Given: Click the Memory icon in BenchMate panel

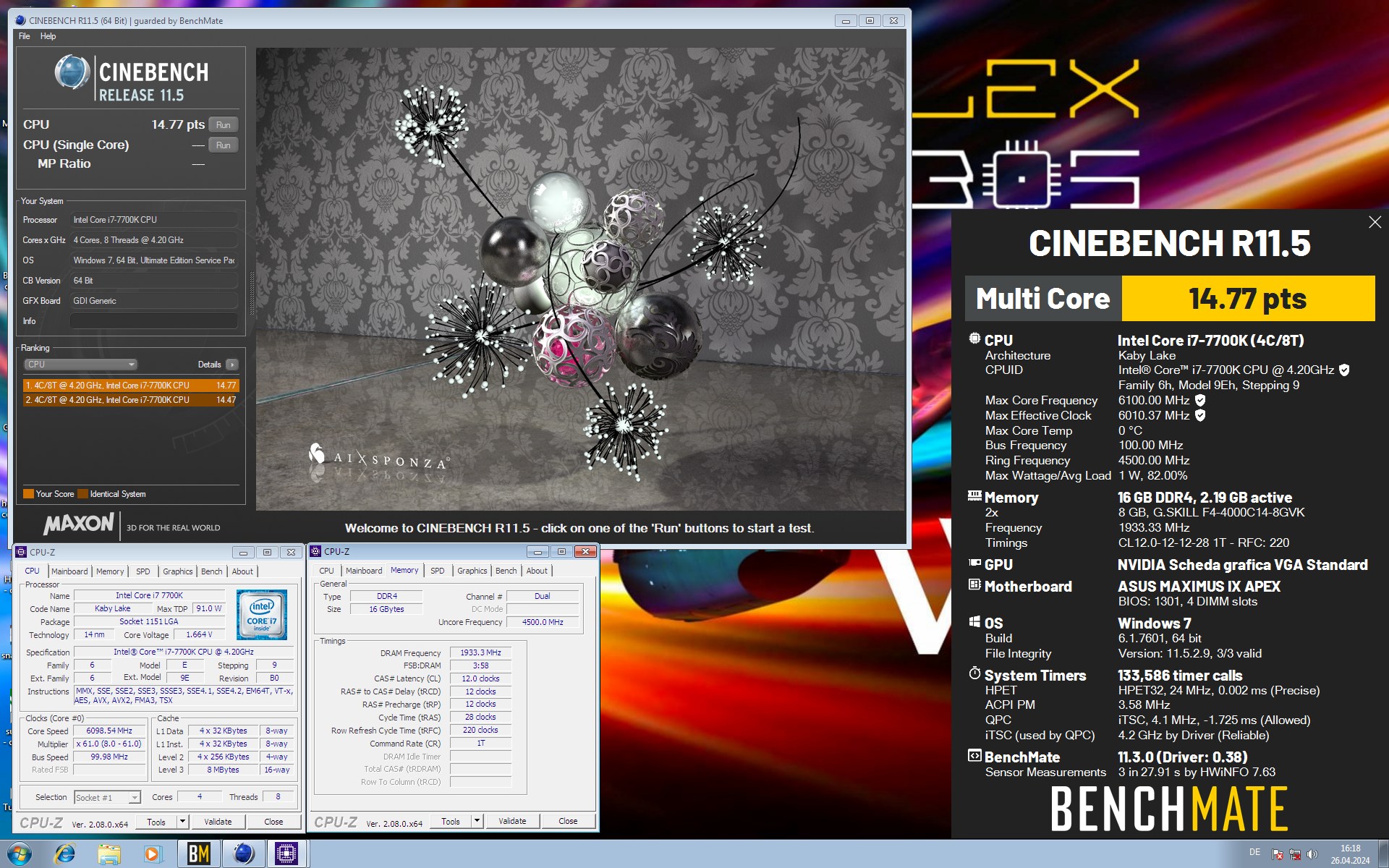Looking at the screenshot, I should click(x=974, y=496).
